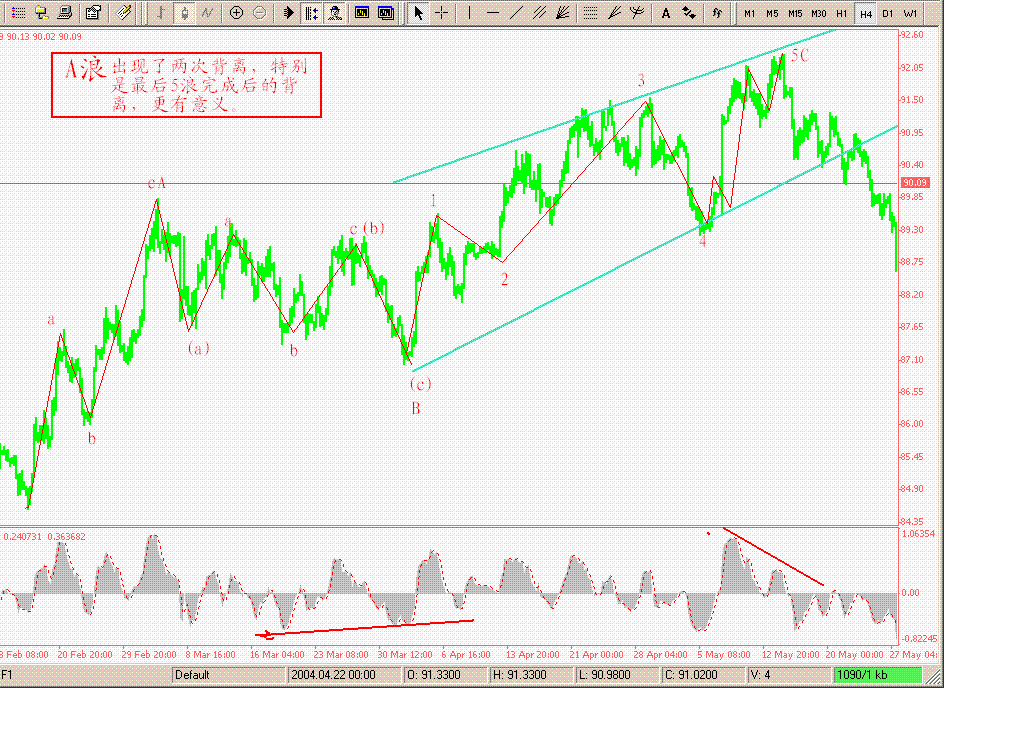Click the chart properties icon
Screen dimensions: 1022x730
(x=94, y=12)
